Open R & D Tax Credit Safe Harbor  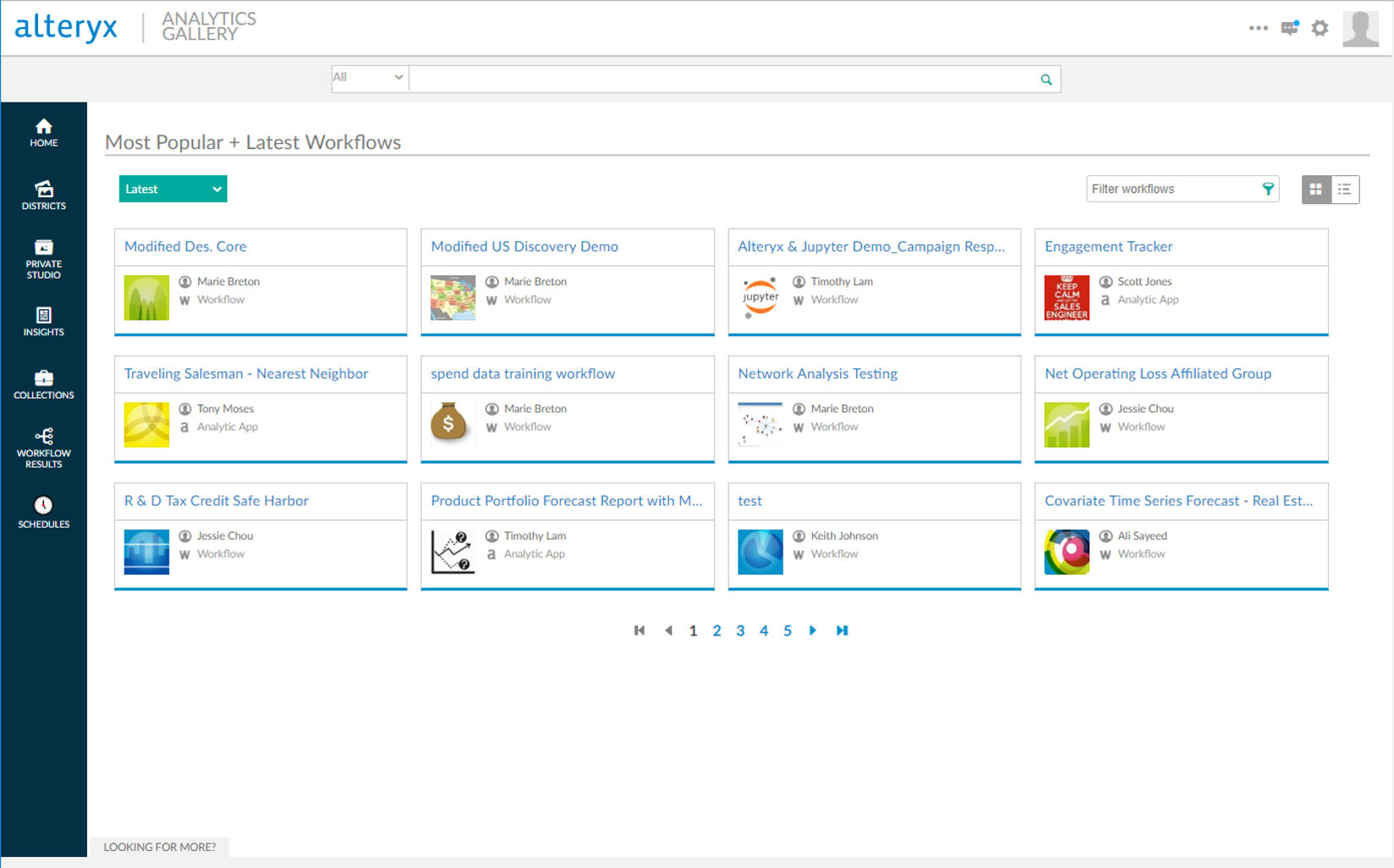tap(216, 500)
